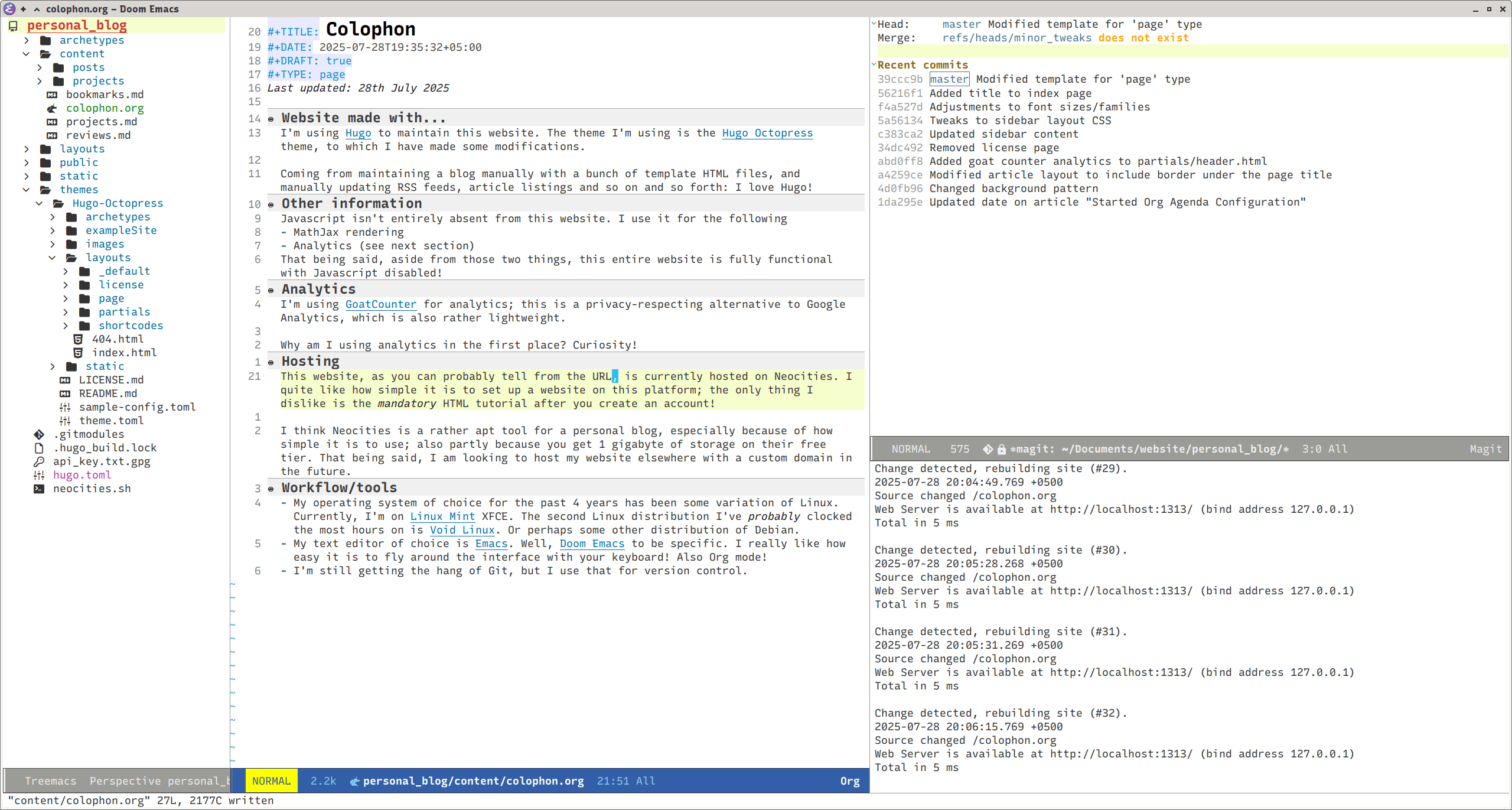Open the GoatCounter link

pos(381,304)
